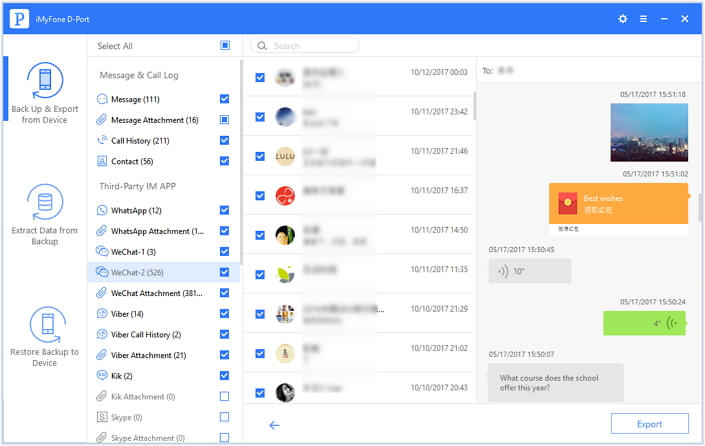Uncheck the Contact (56) checkbox
This screenshot has height=446, width=705.
coord(224,161)
